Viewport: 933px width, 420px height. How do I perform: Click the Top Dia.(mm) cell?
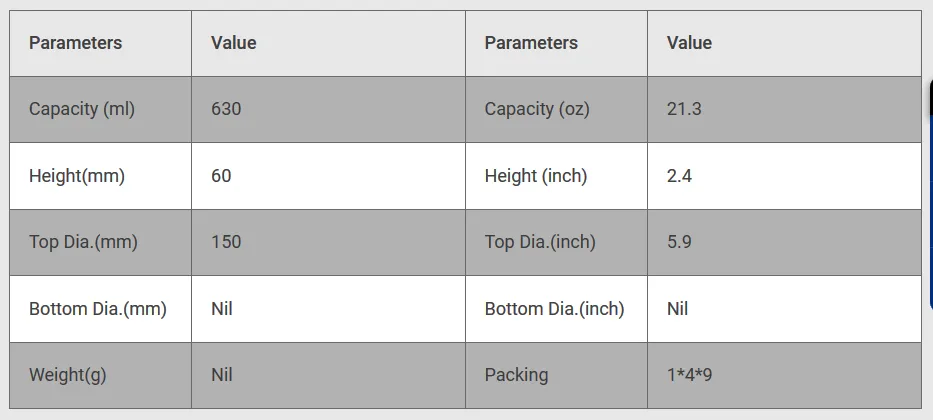(100, 242)
